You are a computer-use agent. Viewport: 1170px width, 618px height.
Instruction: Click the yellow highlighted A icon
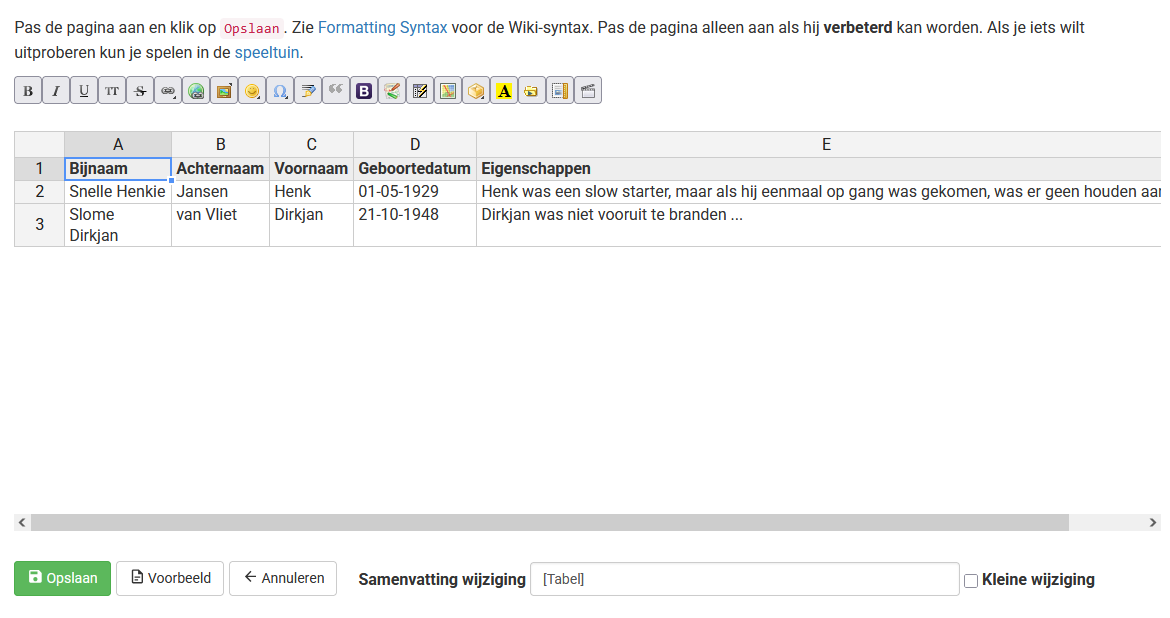point(504,91)
